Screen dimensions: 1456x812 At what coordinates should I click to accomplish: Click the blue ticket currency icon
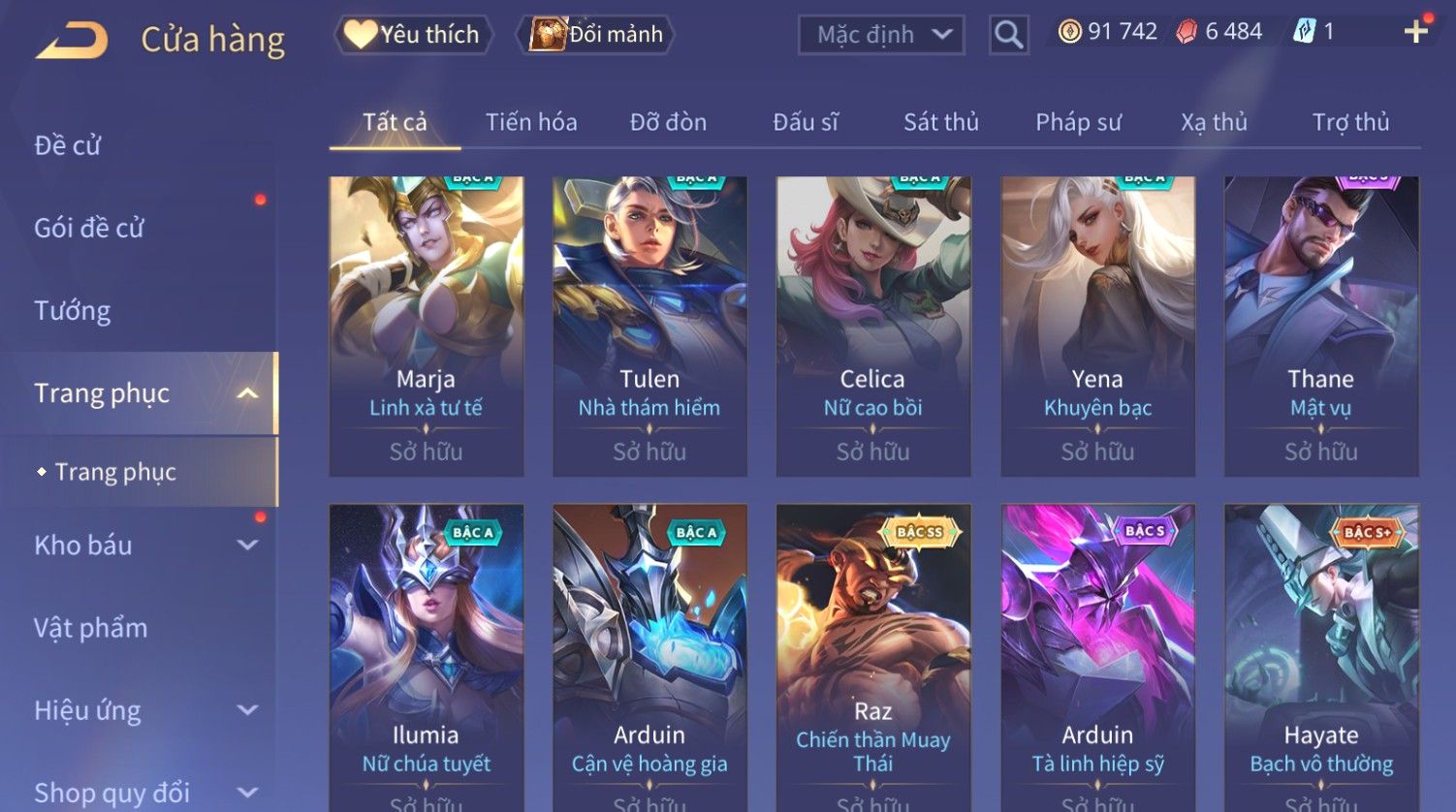(x=1304, y=32)
